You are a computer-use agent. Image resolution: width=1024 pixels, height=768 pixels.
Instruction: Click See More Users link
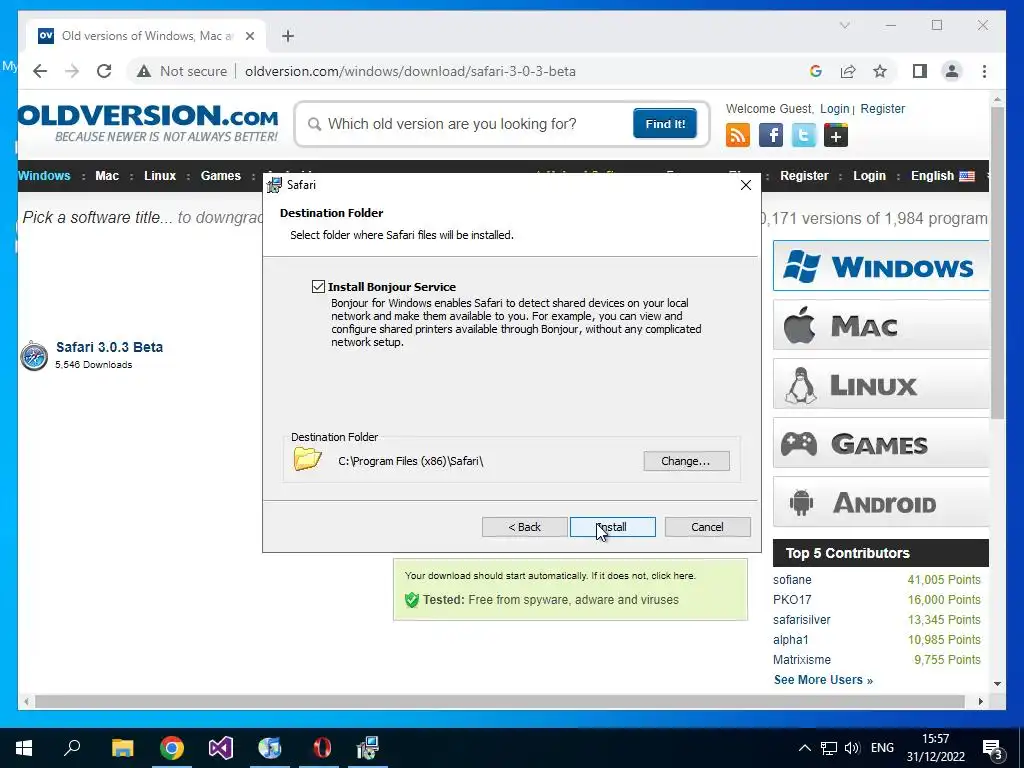coord(823,680)
